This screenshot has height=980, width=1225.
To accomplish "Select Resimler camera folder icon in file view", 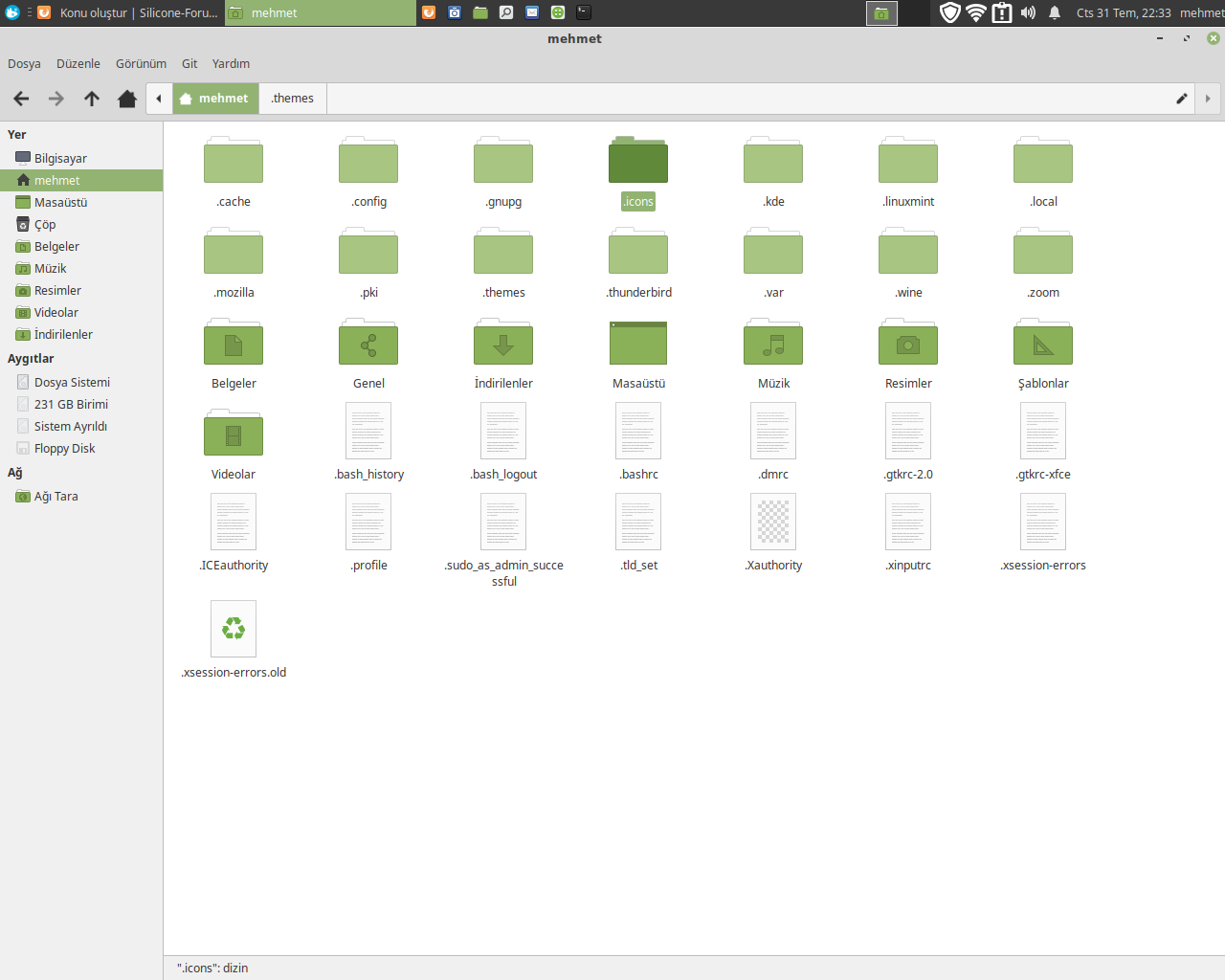I will pos(908,342).
